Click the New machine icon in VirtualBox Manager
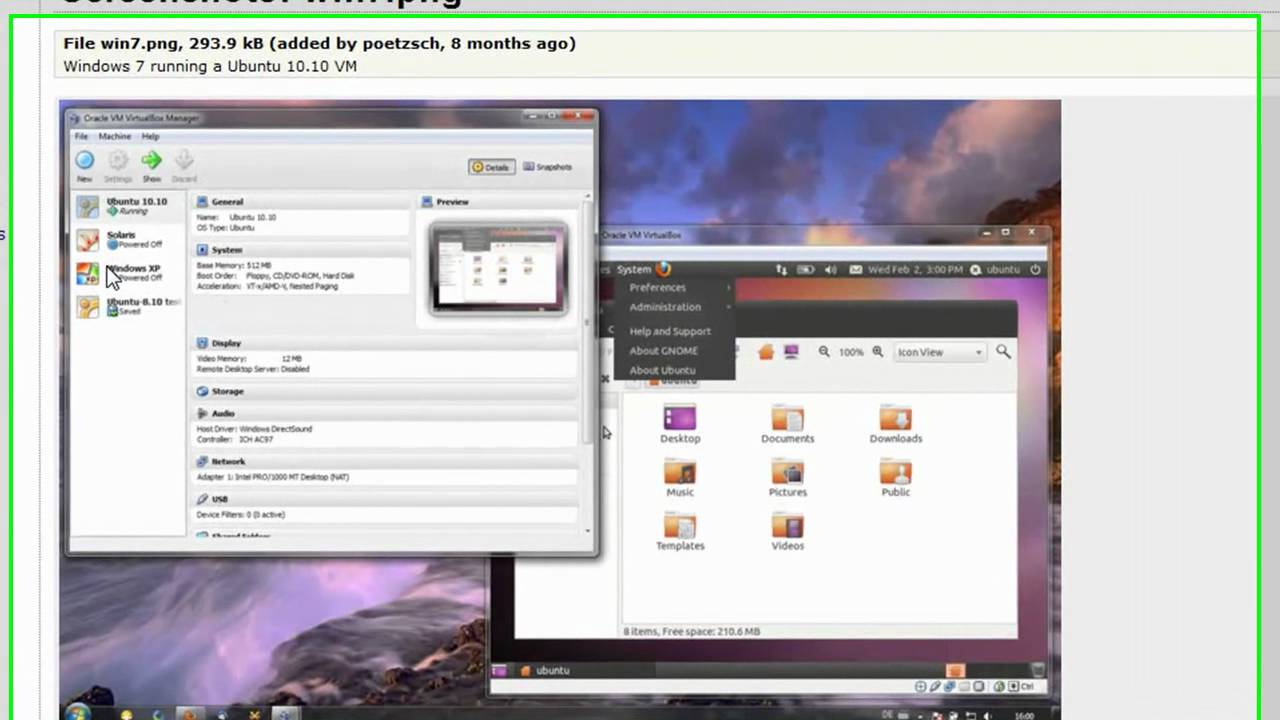 point(85,160)
